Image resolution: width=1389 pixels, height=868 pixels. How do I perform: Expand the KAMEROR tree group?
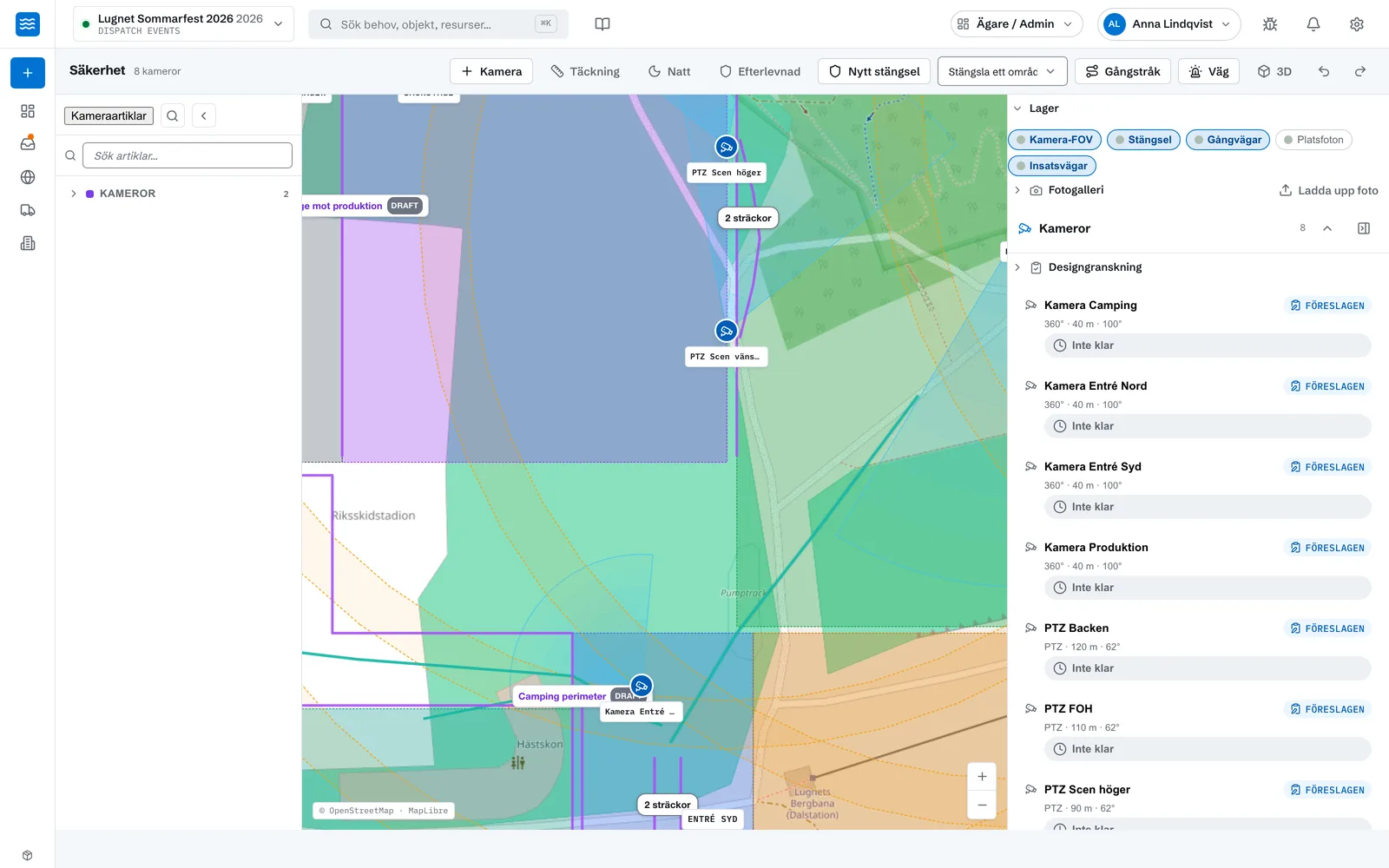click(74, 194)
